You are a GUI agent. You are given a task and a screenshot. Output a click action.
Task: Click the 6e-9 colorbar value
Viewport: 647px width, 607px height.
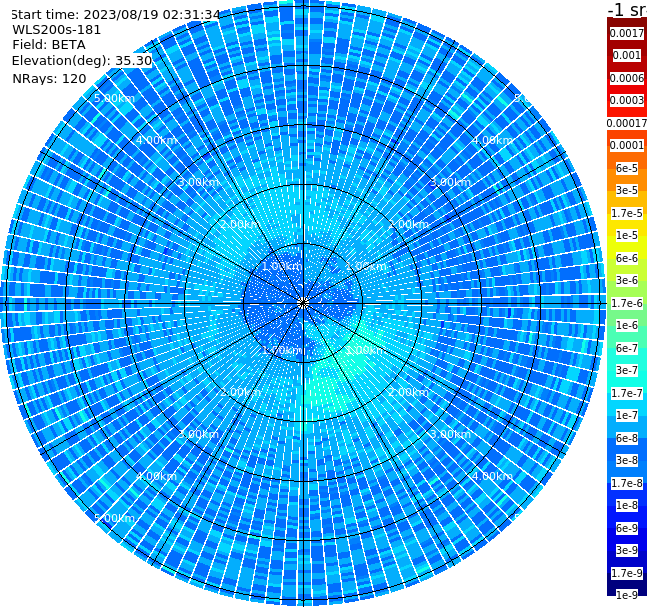coord(627,528)
